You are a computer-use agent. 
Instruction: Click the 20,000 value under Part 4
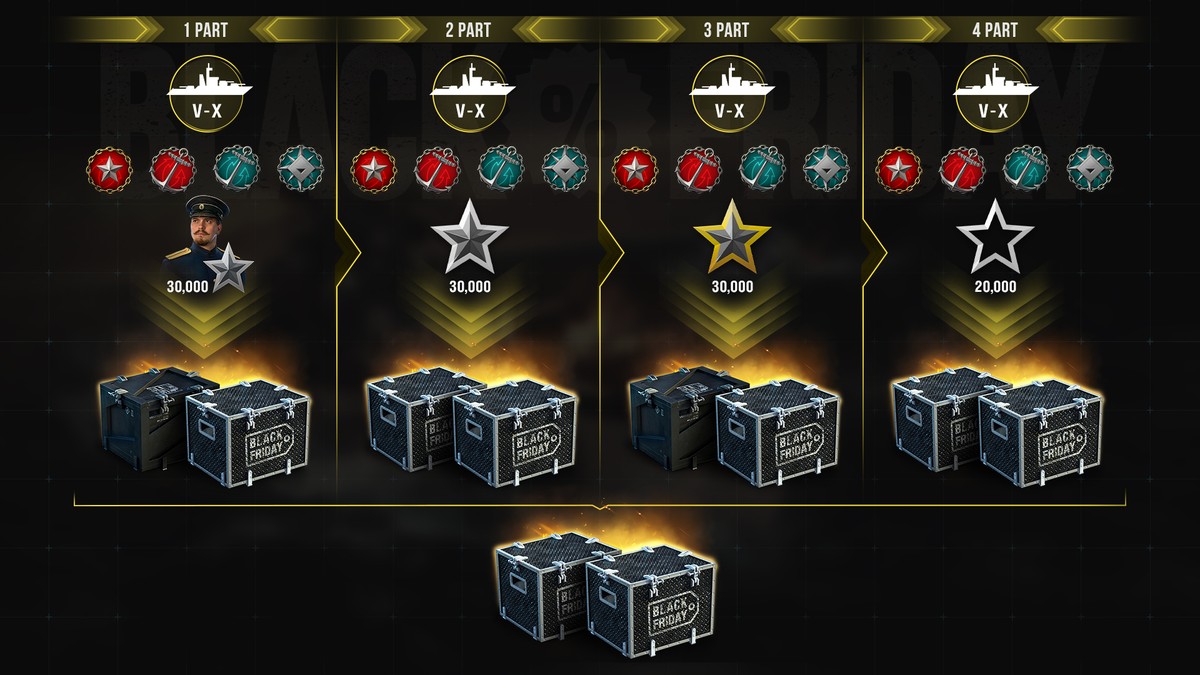[995, 287]
